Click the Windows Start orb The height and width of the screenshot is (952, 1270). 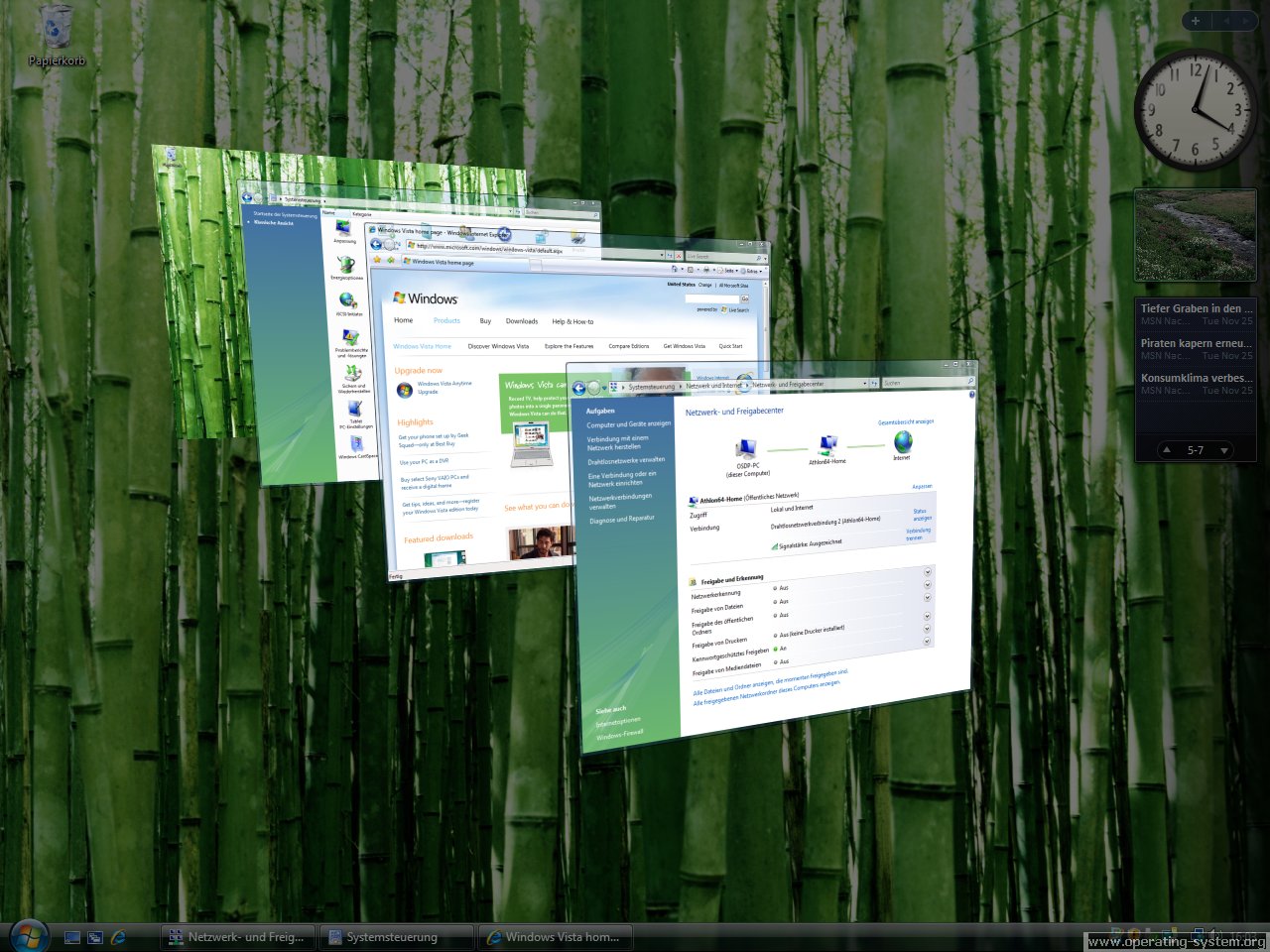pos(29,935)
